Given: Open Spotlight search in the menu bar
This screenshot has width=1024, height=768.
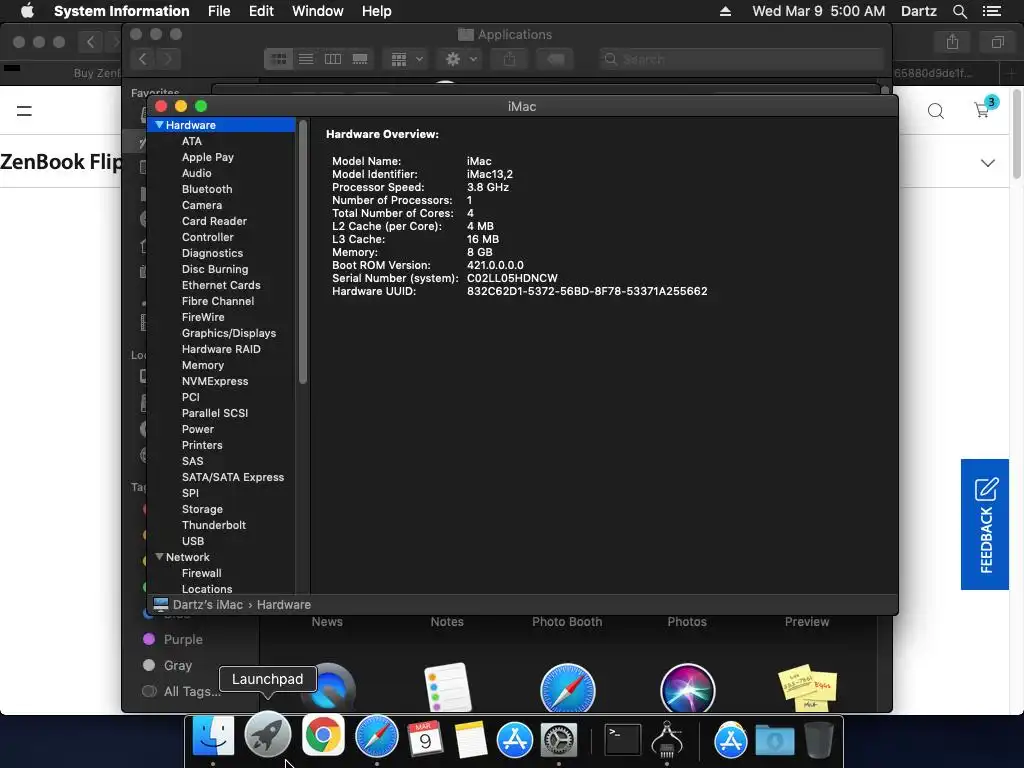Looking at the screenshot, I should pos(959,11).
